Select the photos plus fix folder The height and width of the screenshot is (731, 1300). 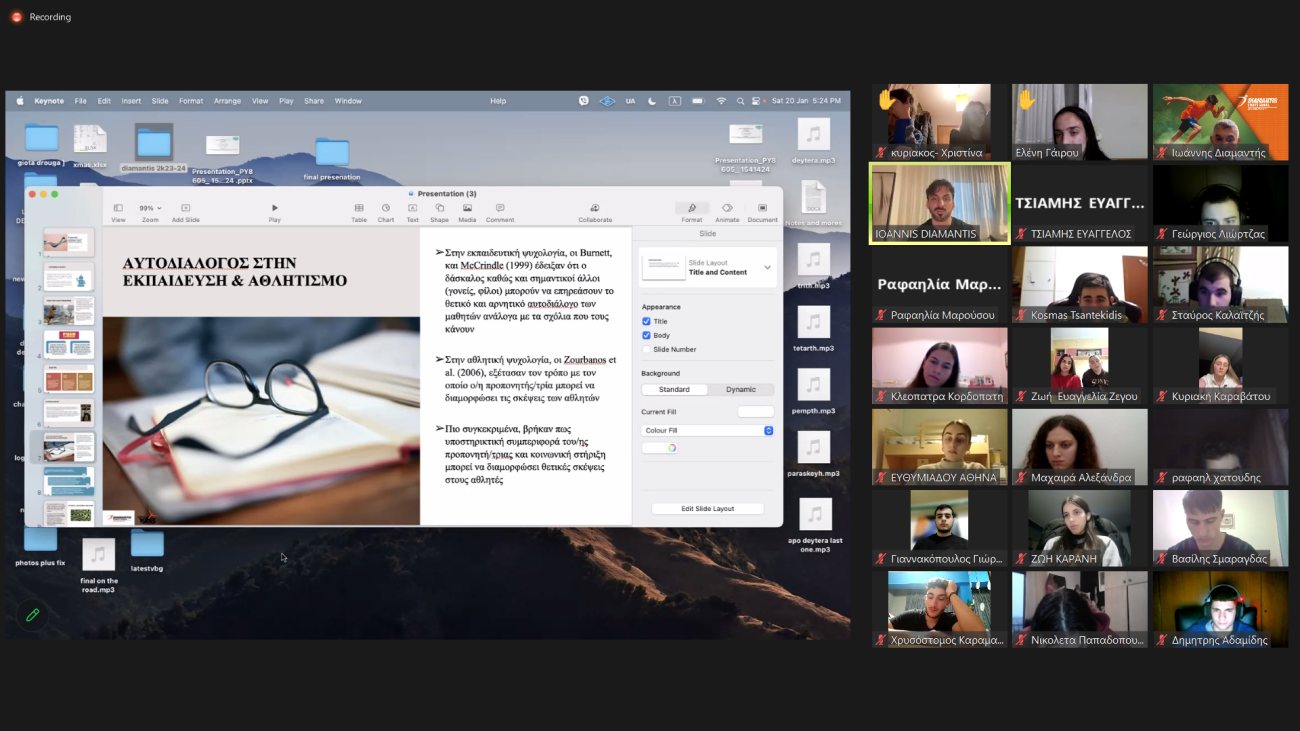[40, 546]
